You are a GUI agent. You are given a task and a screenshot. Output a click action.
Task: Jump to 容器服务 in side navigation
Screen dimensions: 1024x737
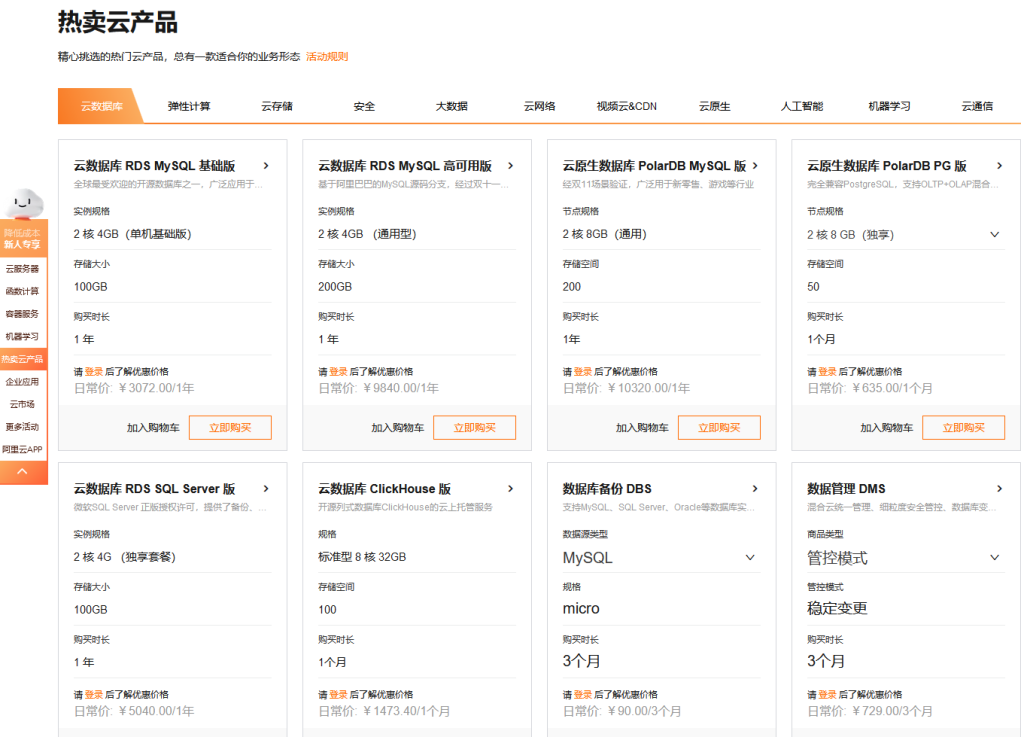[x=22, y=314]
